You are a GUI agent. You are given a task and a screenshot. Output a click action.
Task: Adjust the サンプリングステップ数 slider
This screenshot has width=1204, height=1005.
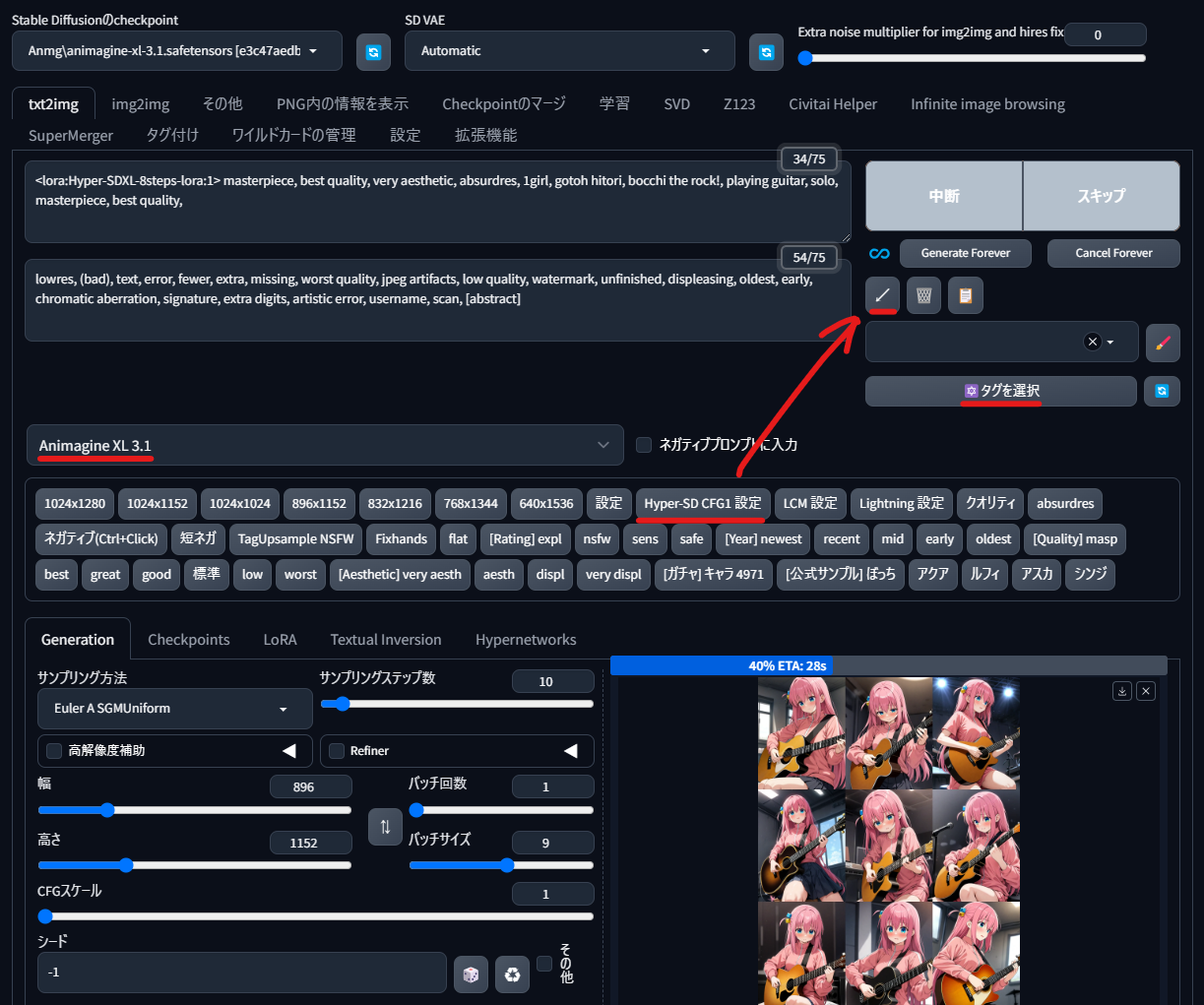pos(457,704)
